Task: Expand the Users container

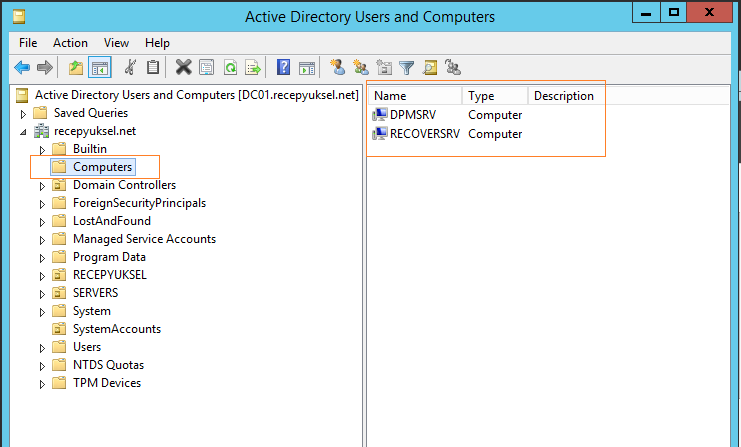Action: tap(42, 348)
